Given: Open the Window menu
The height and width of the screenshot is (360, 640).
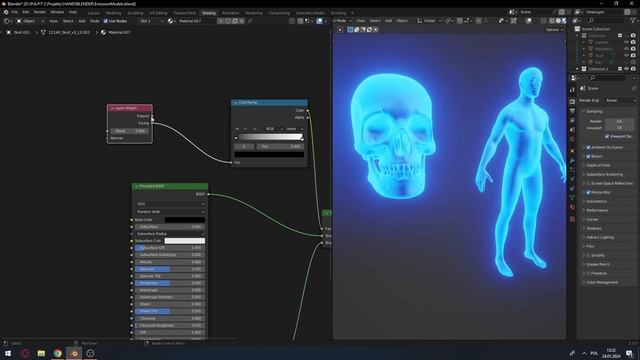Looking at the screenshot, I should 57,12.
